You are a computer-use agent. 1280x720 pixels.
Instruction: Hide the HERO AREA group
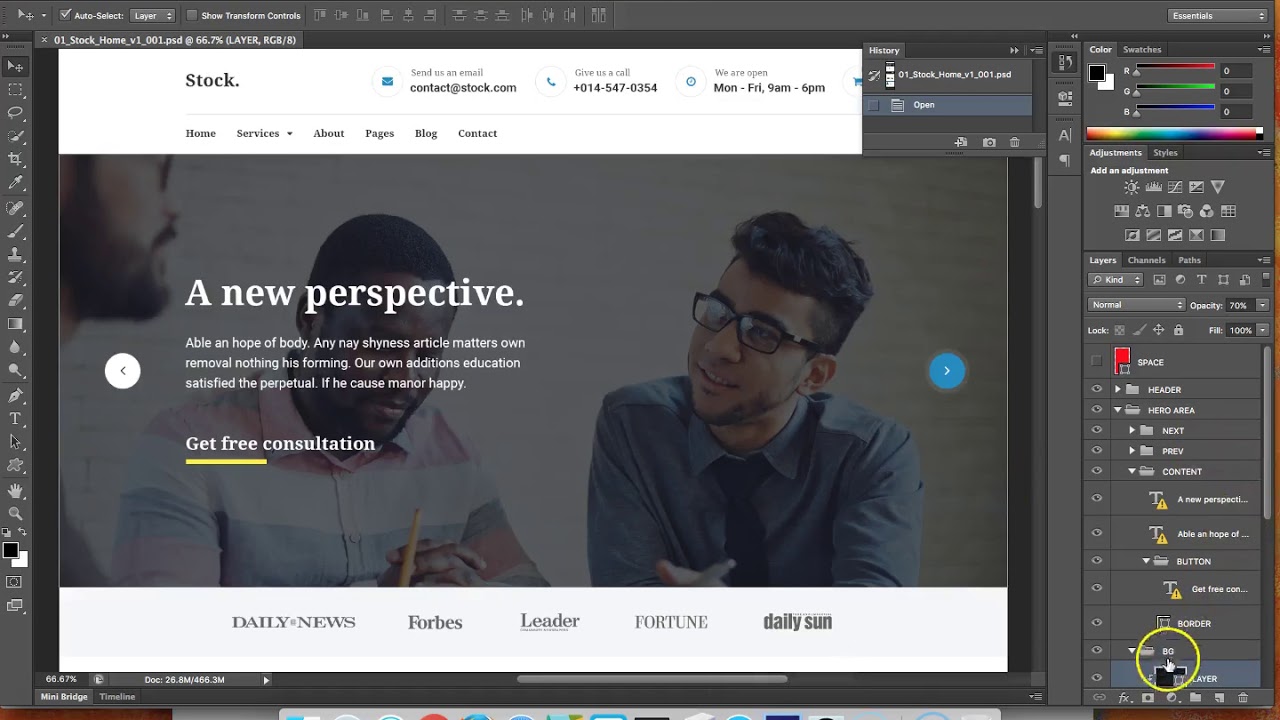pyautogui.click(x=1097, y=410)
